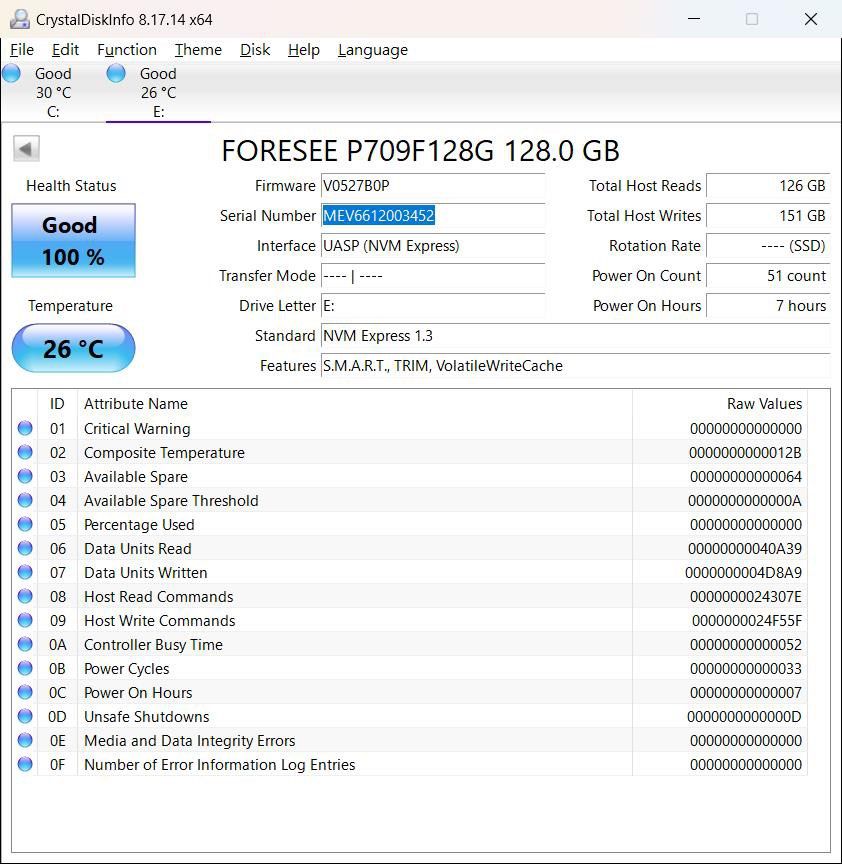Click the status indicator for Composite Temperature

click(24, 453)
